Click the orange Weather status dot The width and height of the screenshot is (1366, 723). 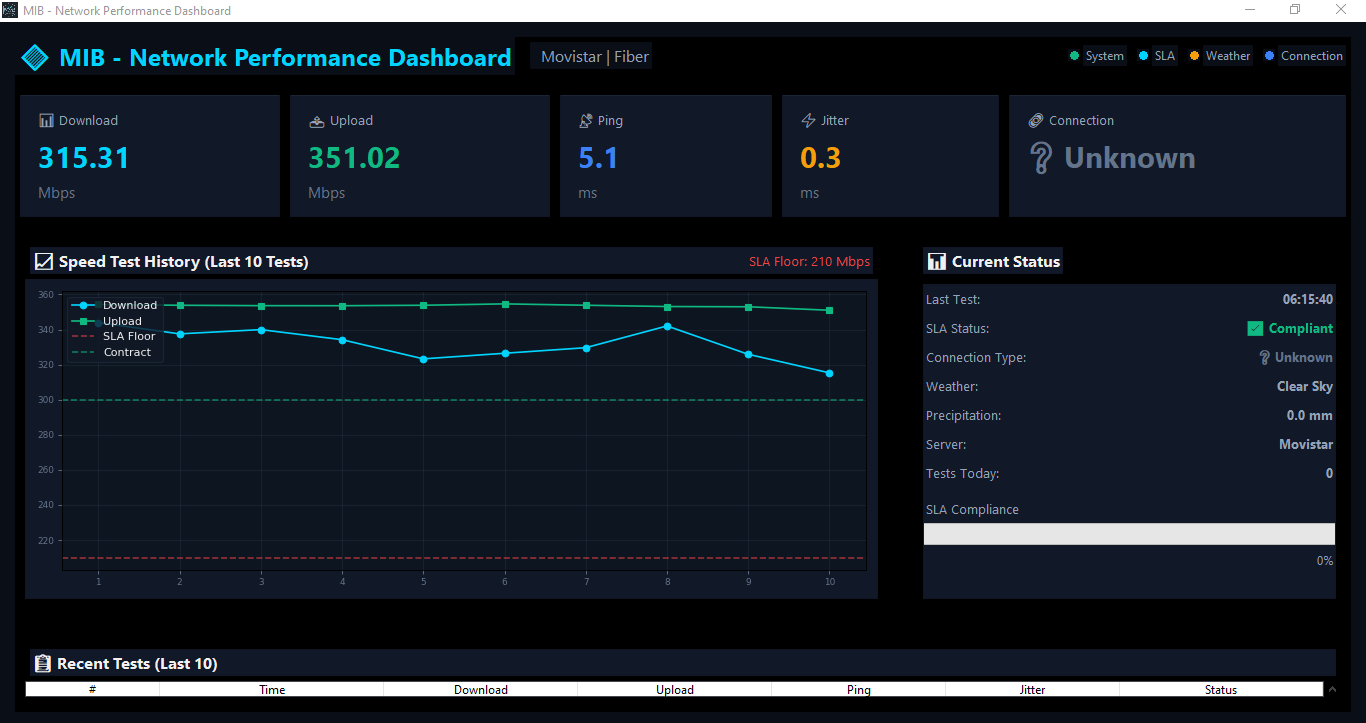tap(1194, 56)
